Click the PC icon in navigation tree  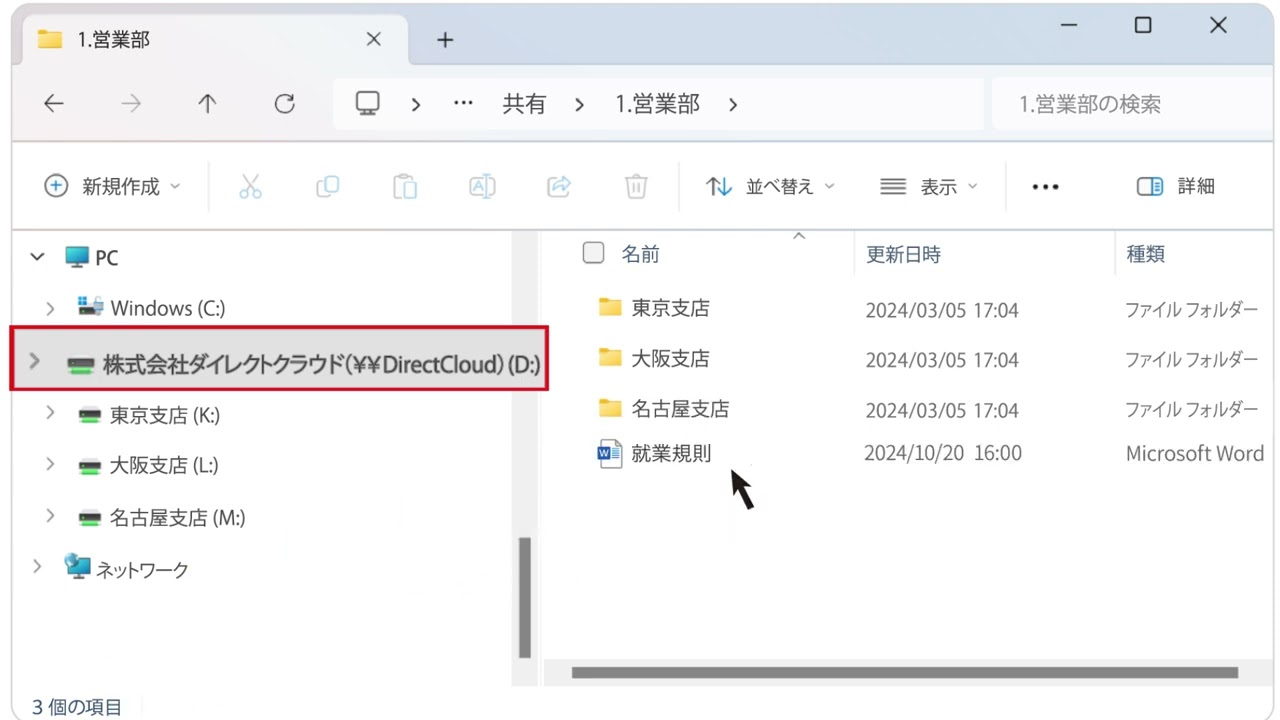point(76,257)
